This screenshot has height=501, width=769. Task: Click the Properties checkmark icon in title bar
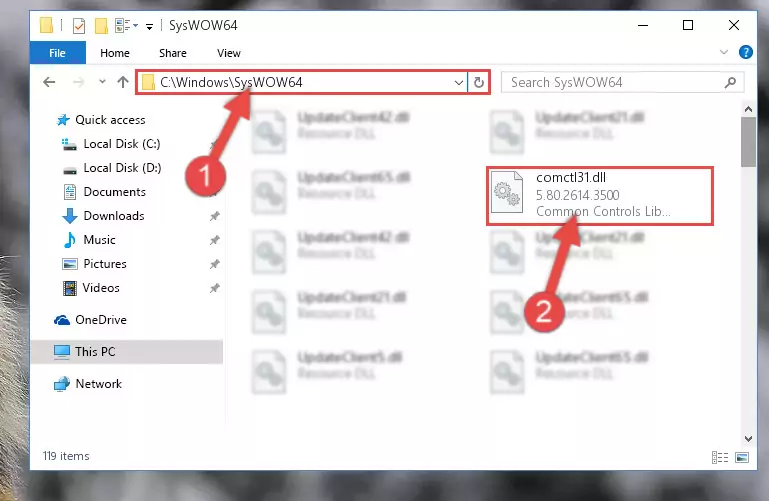tap(78, 25)
